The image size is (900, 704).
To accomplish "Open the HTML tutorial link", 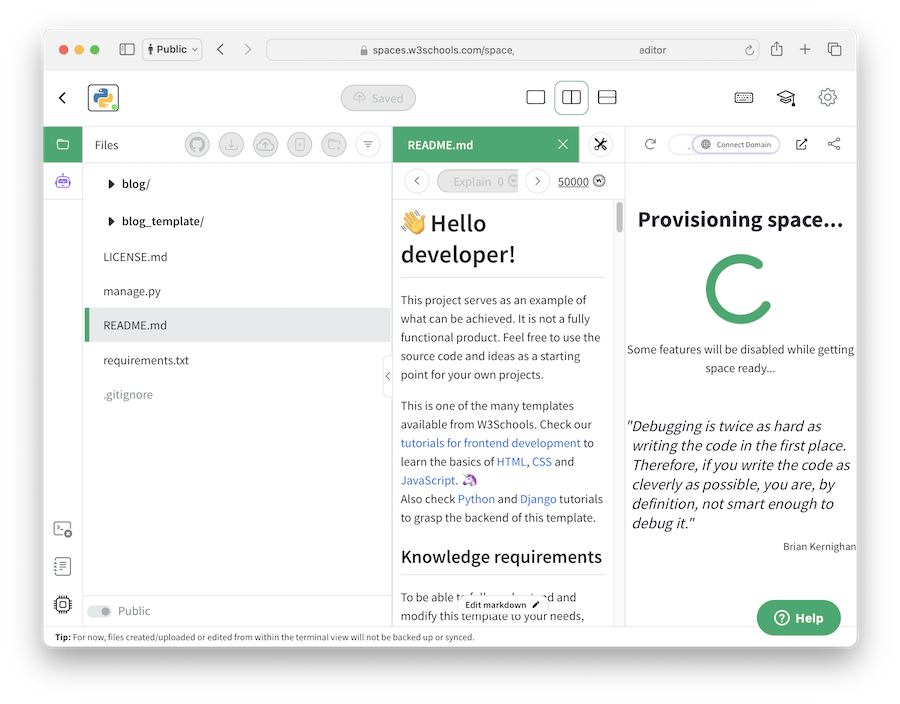I will (511, 462).
